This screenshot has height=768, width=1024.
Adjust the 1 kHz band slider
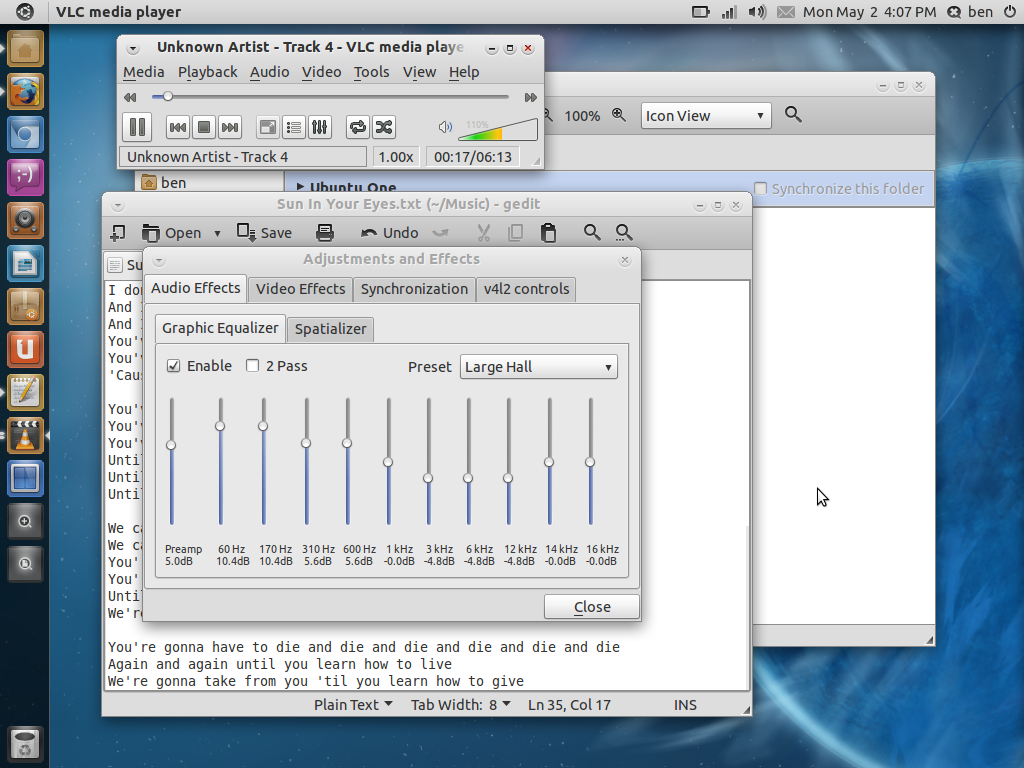coord(388,461)
